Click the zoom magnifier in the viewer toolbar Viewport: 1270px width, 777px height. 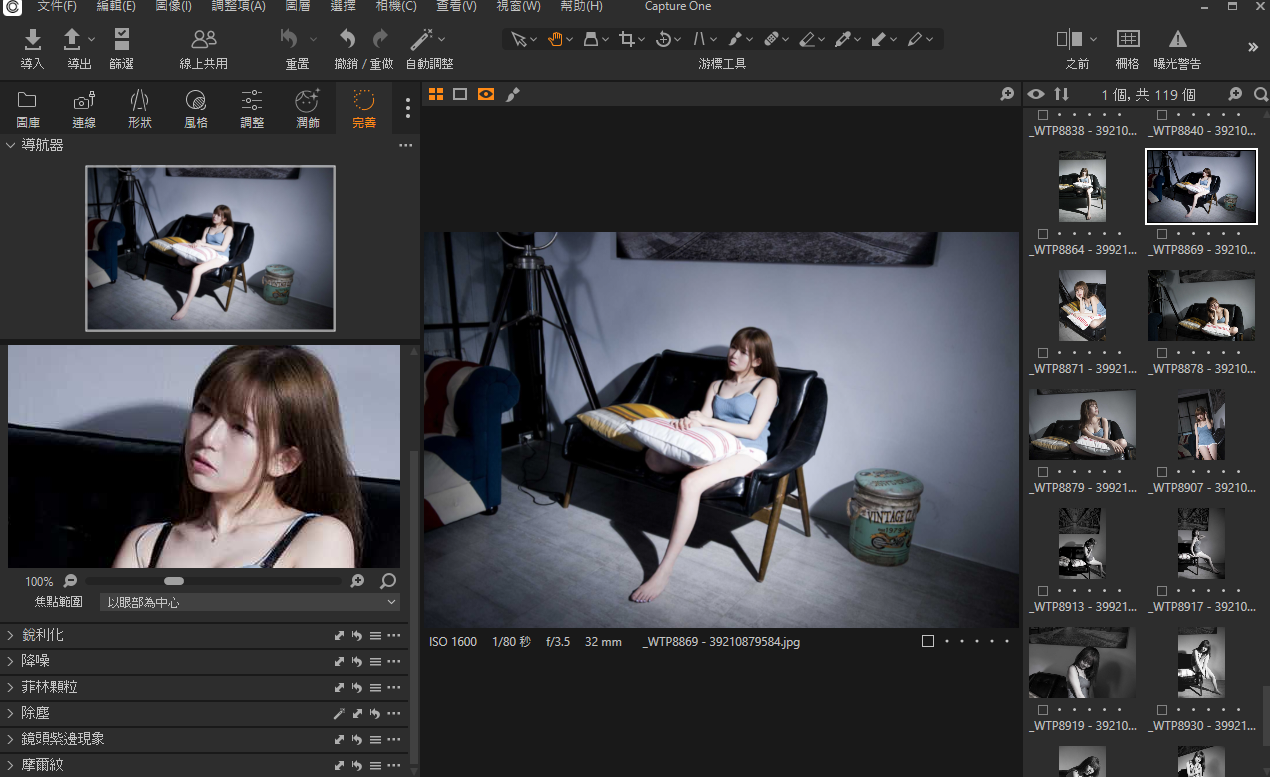tap(1007, 94)
